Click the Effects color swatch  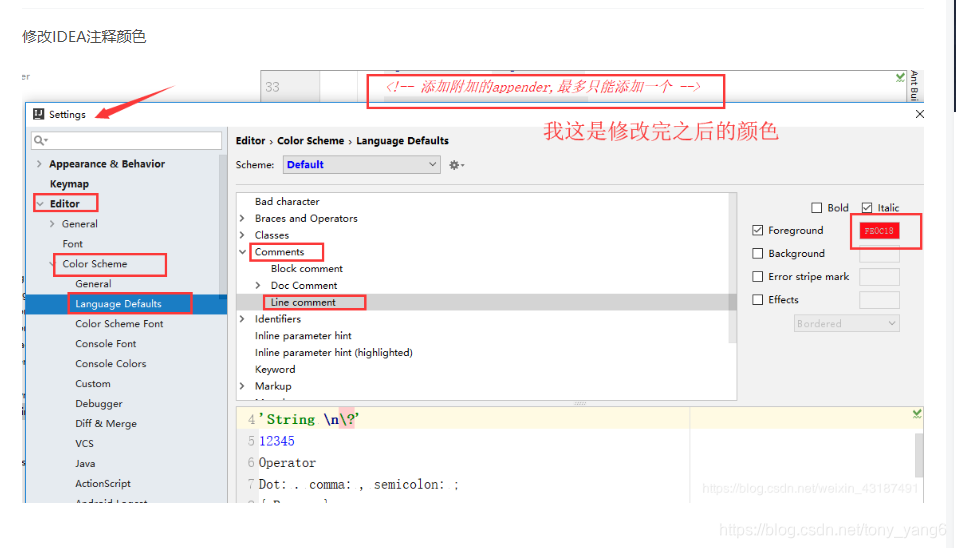pos(879,300)
